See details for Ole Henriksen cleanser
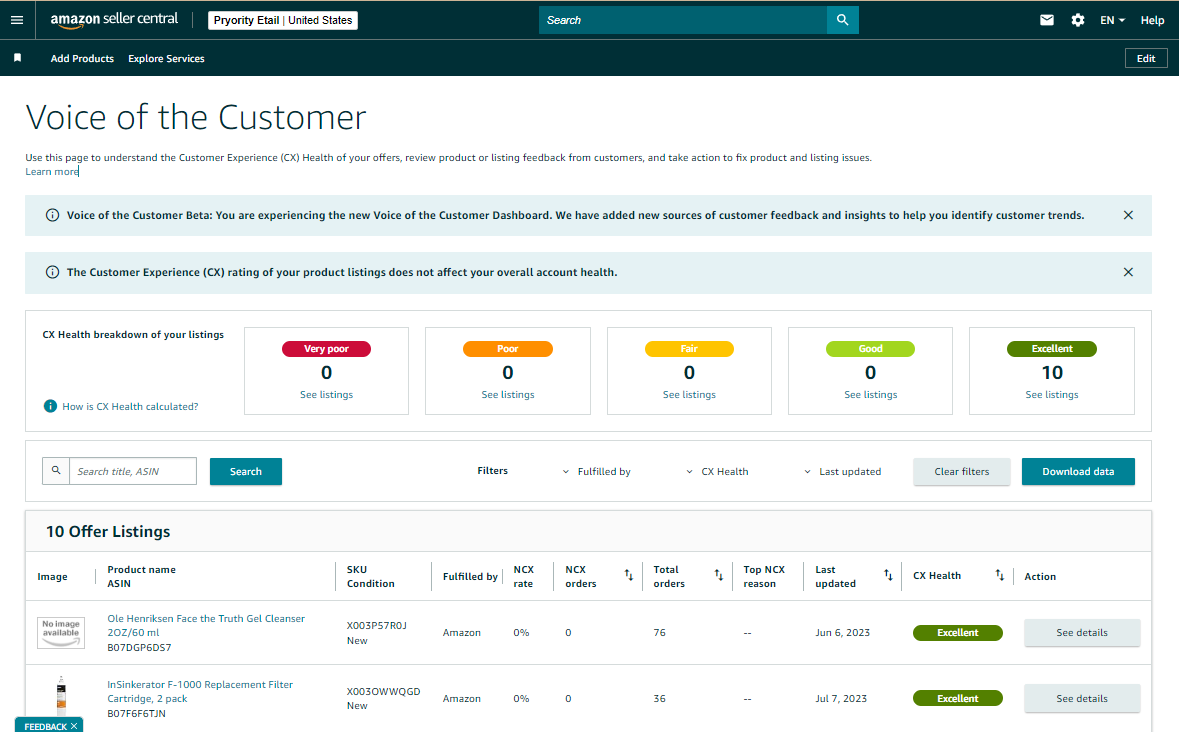The height and width of the screenshot is (732, 1179). tap(1082, 633)
